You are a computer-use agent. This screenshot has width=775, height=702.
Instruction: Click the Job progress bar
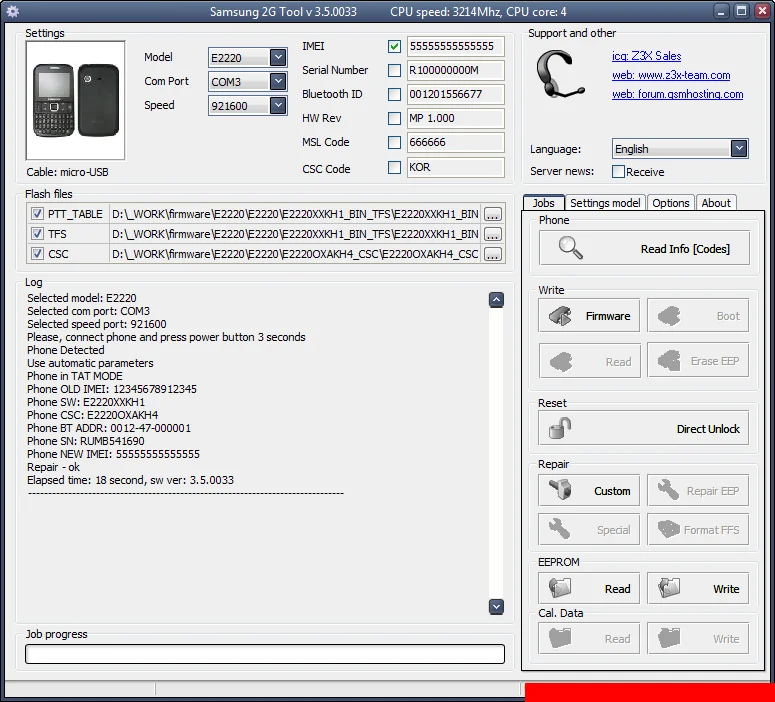coord(265,654)
